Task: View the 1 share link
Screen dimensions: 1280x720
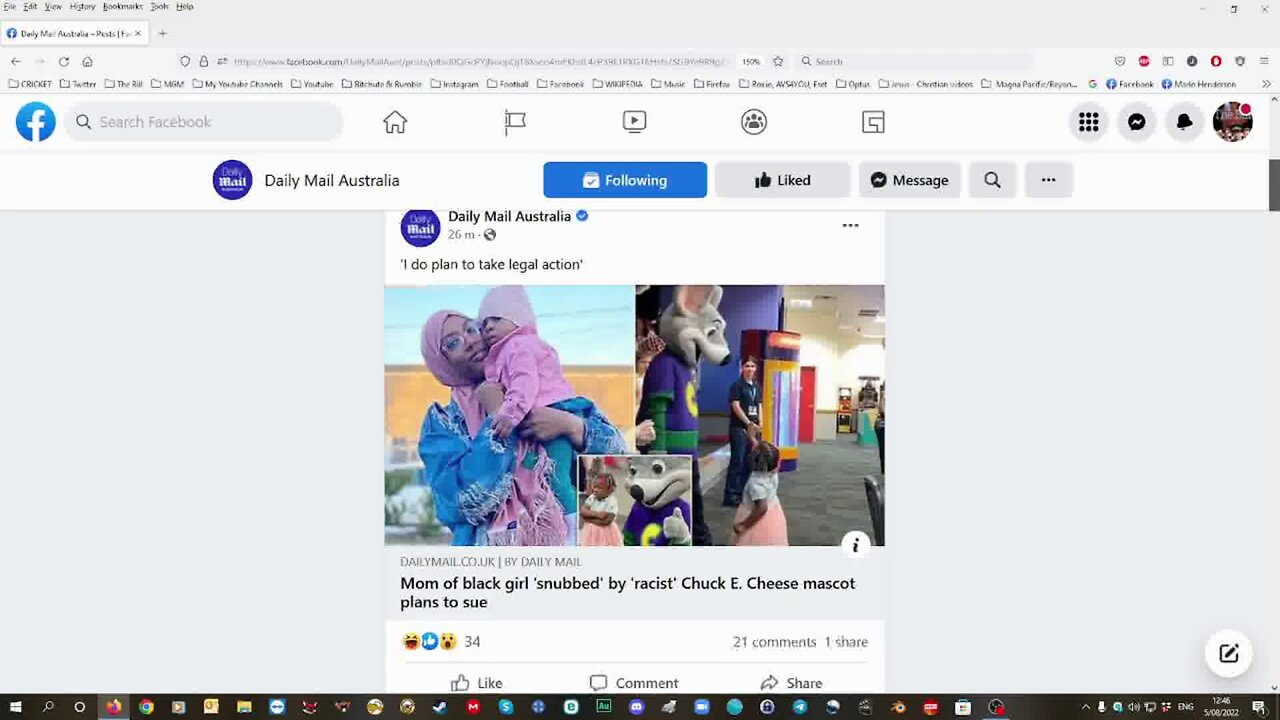Action: (x=846, y=642)
